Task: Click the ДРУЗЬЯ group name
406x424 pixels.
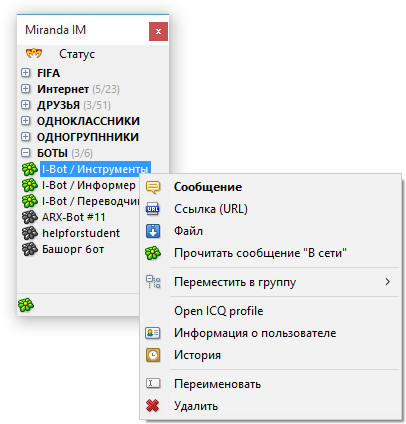Action: pos(58,105)
